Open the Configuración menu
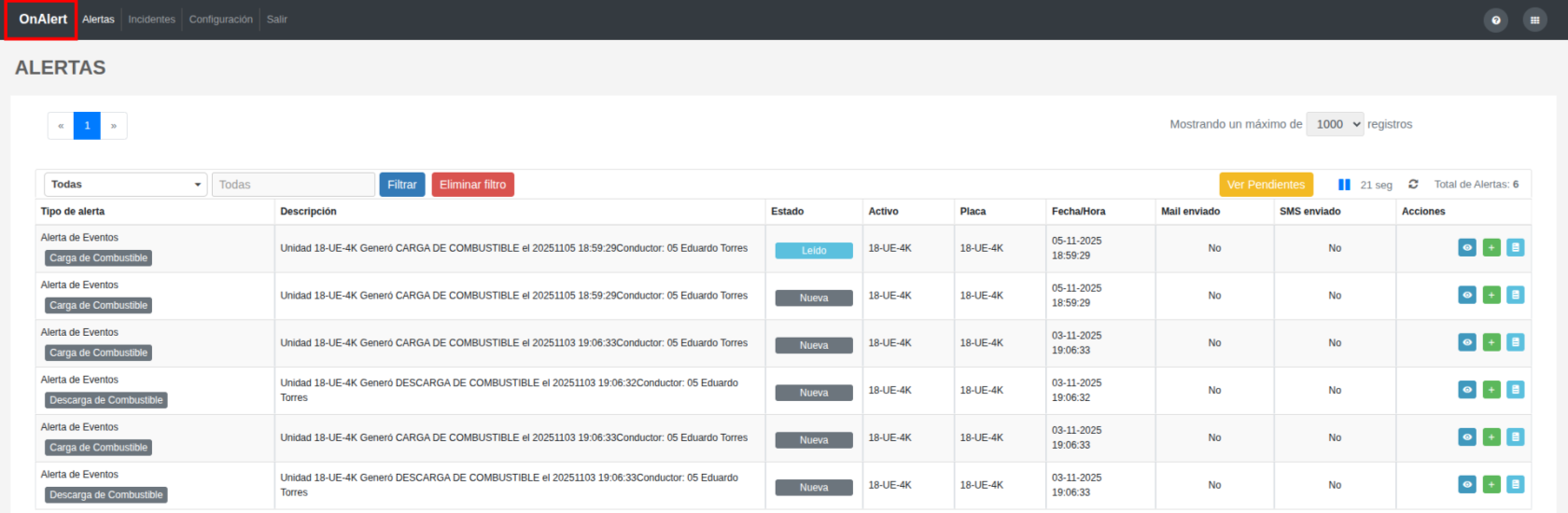 pos(220,20)
